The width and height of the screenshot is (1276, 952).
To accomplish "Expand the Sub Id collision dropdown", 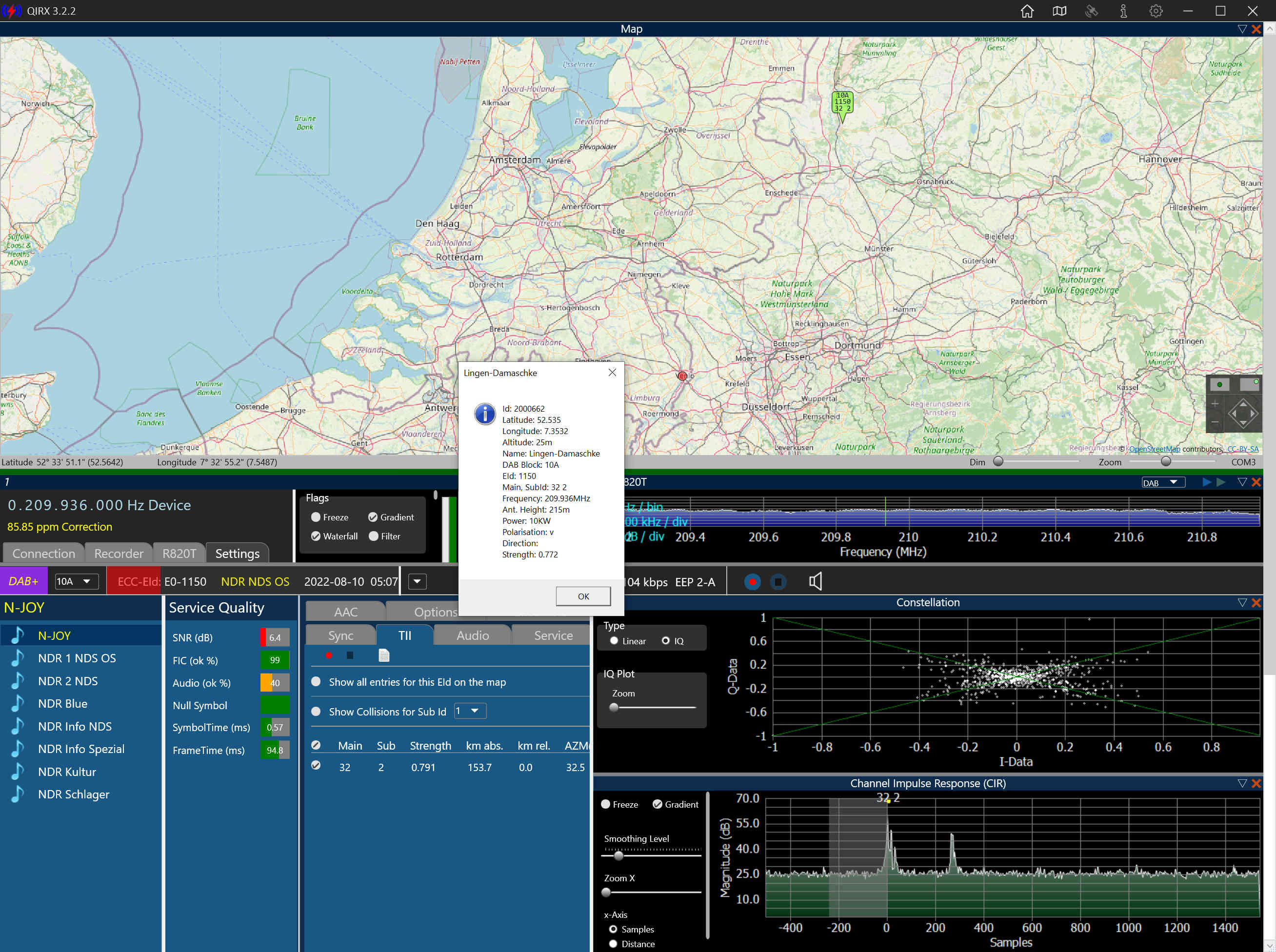I will (470, 711).
